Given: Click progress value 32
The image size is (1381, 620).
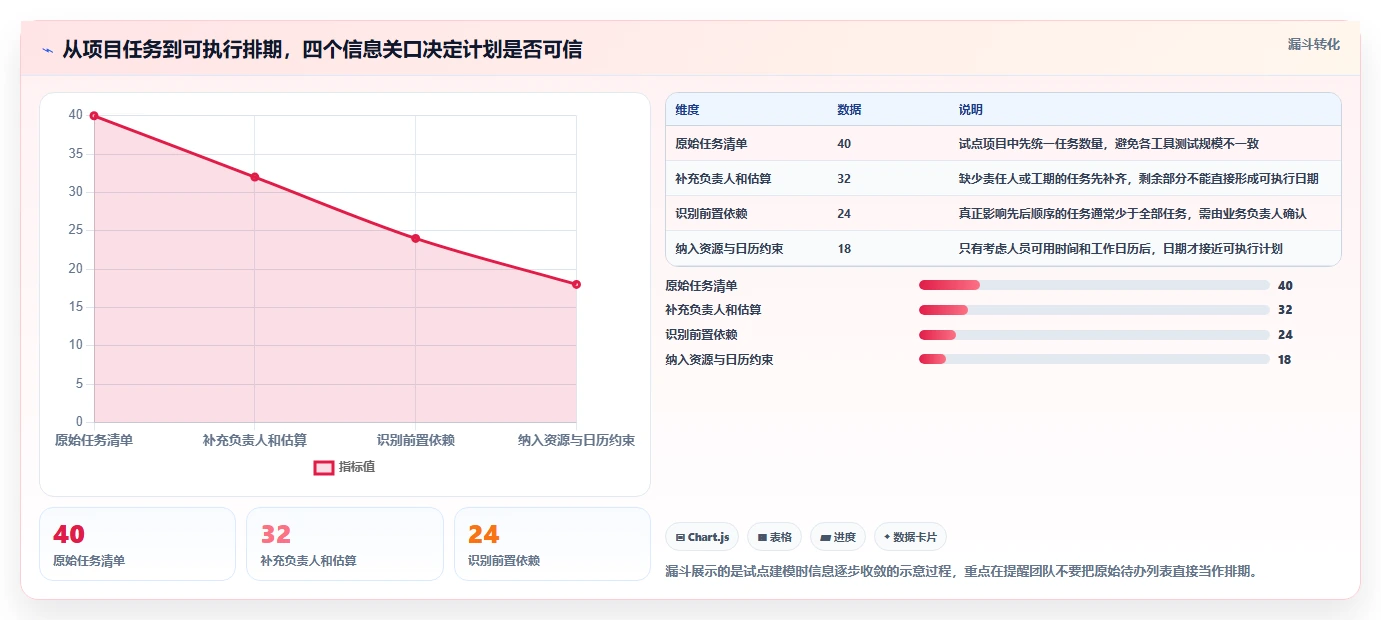Looking at the screenshot, I should coord(1285,310).
